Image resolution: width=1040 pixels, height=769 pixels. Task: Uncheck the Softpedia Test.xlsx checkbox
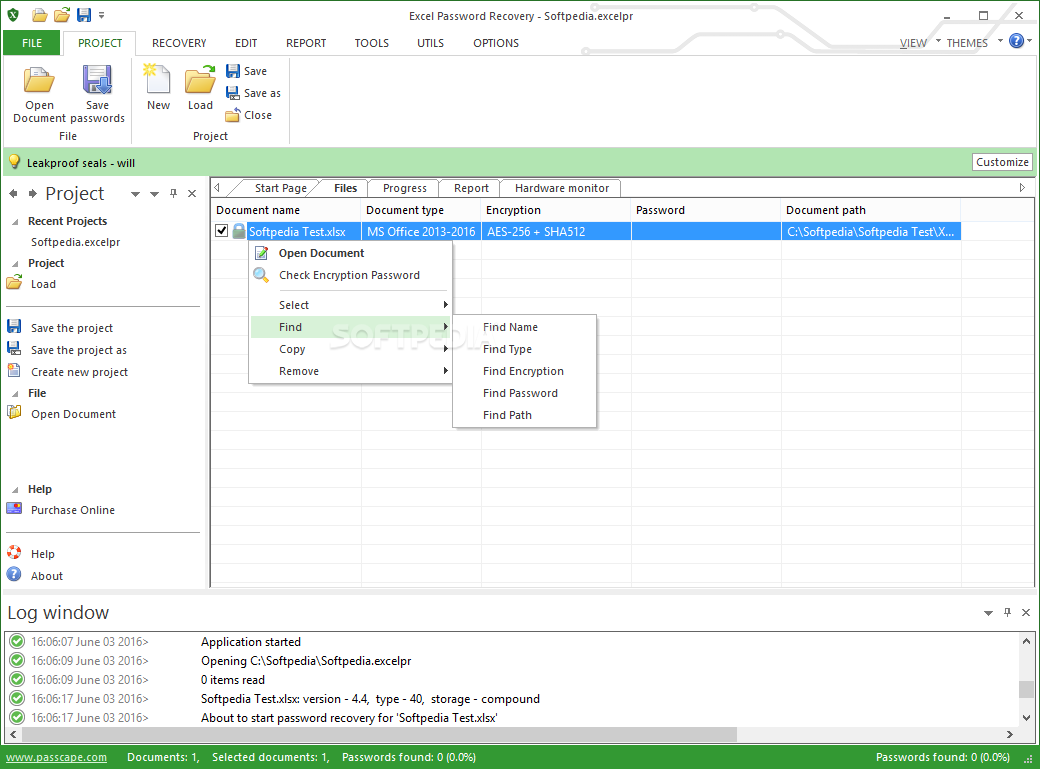click(x=222, y=231)
